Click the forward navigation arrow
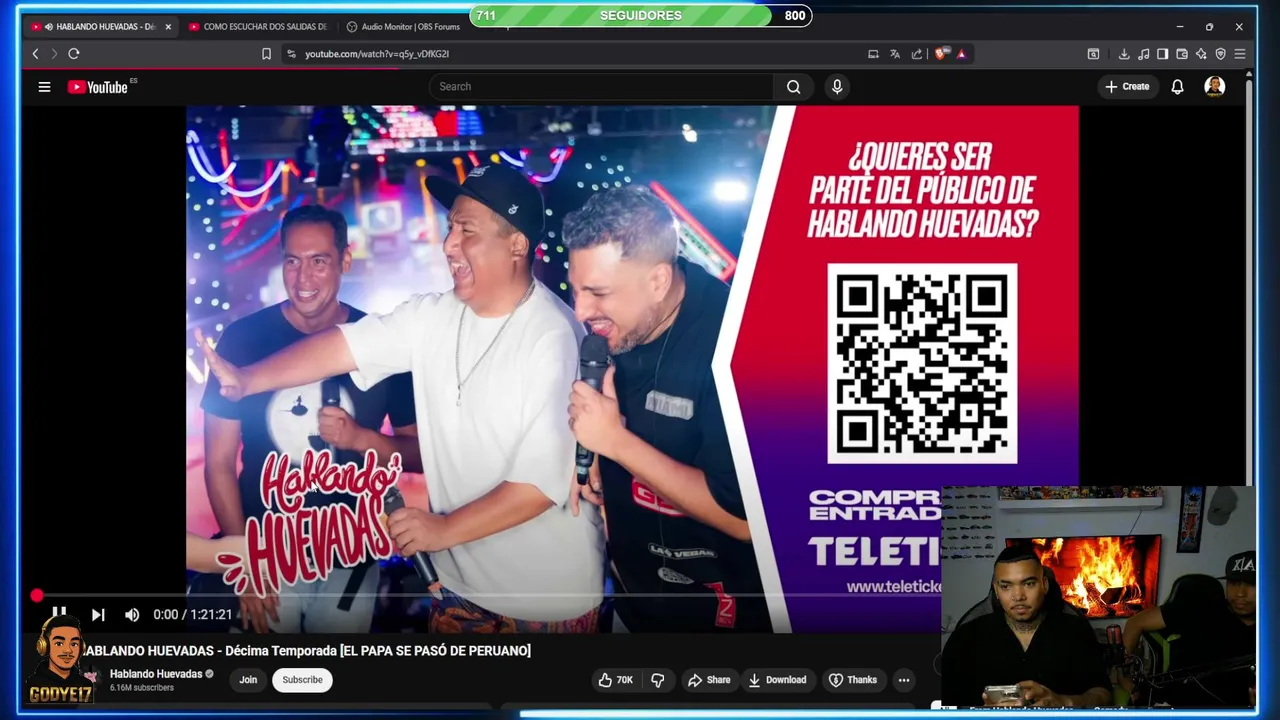Image resolution: width=1280 pixels, height=720 pixels. pos(54,54)
